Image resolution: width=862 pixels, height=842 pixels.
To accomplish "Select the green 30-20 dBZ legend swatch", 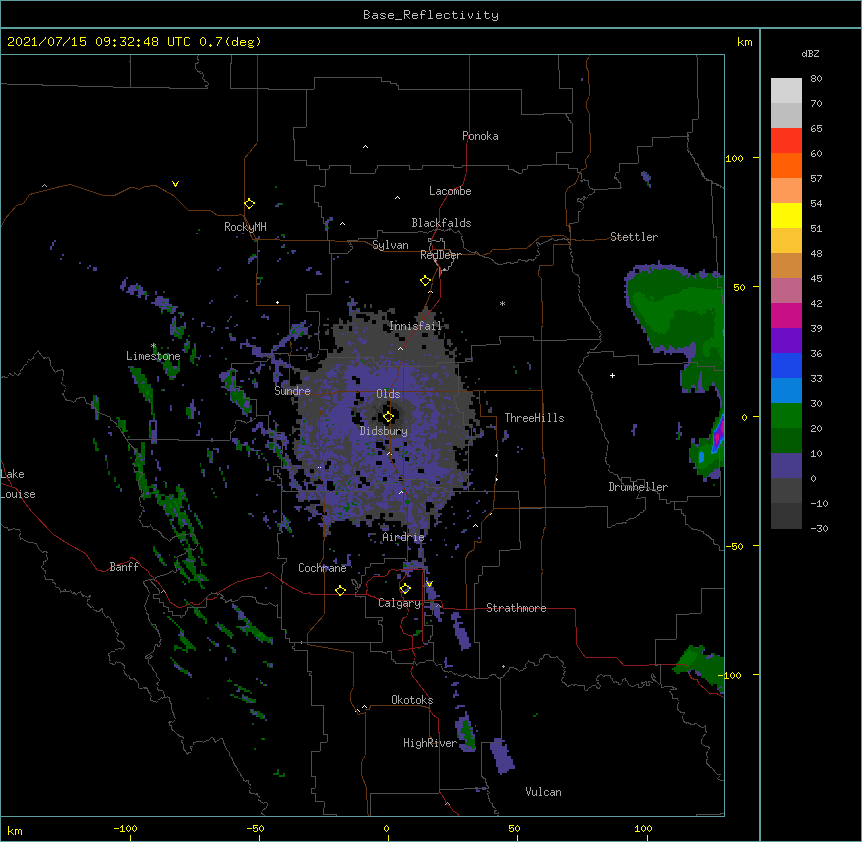I will tap(786, 415).
